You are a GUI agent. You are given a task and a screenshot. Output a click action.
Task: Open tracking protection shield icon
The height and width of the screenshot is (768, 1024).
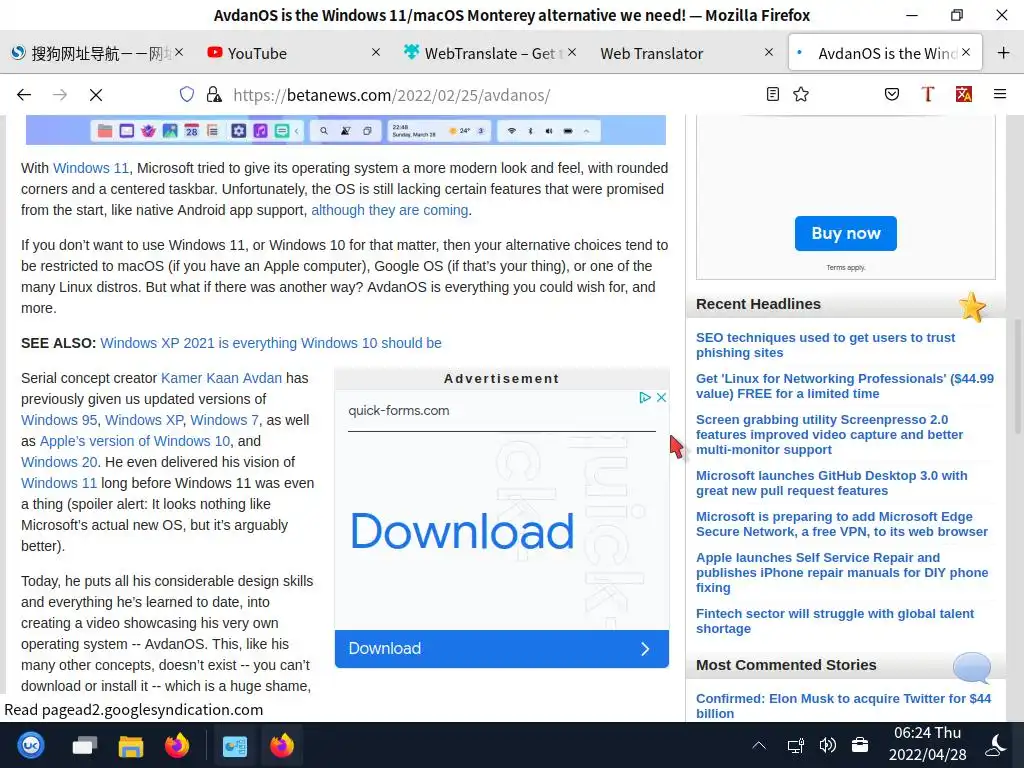(187, 95)
